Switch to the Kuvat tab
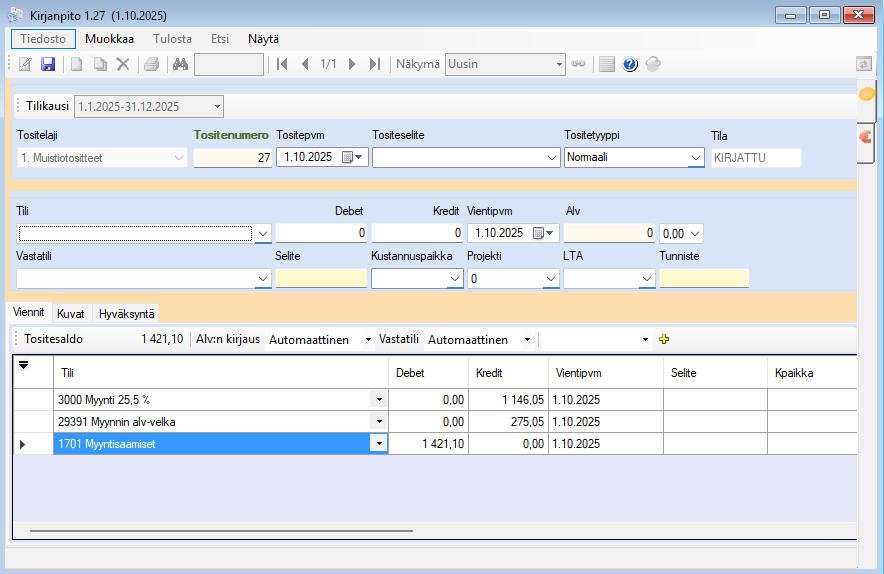Image resolution: width=884 pixels, height=574 pixels. (x=70, y=313)
